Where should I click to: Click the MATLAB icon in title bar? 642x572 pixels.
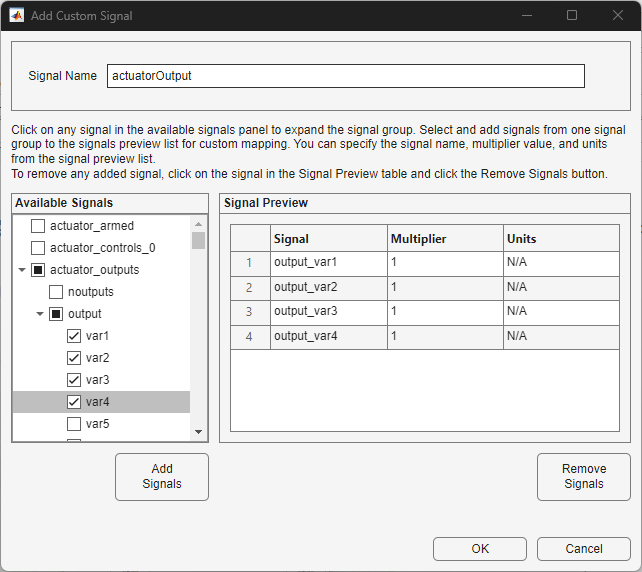click(x=17, y=16)
